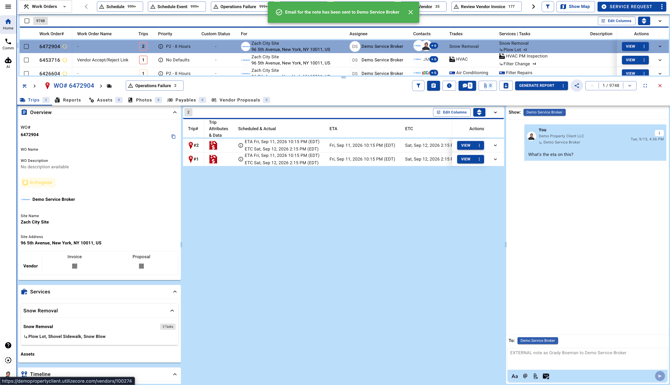Click filter icon in detail toolbar
670x385 pixels.
click(418, 85)
